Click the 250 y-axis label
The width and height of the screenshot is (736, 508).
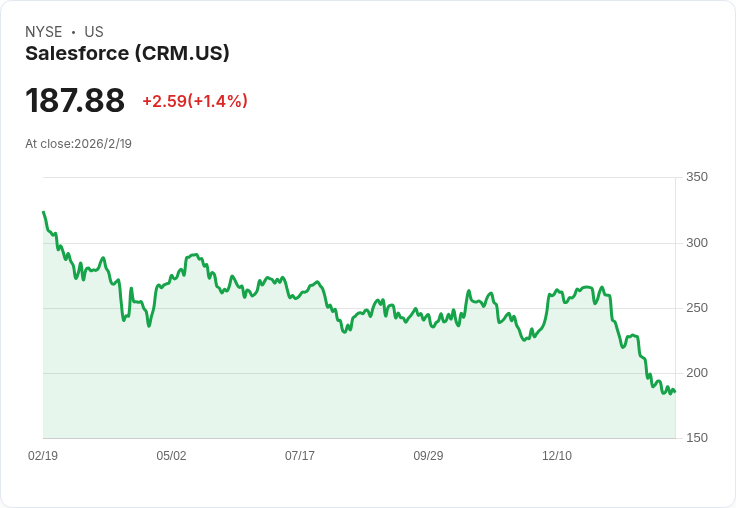(x=696, y=307)
